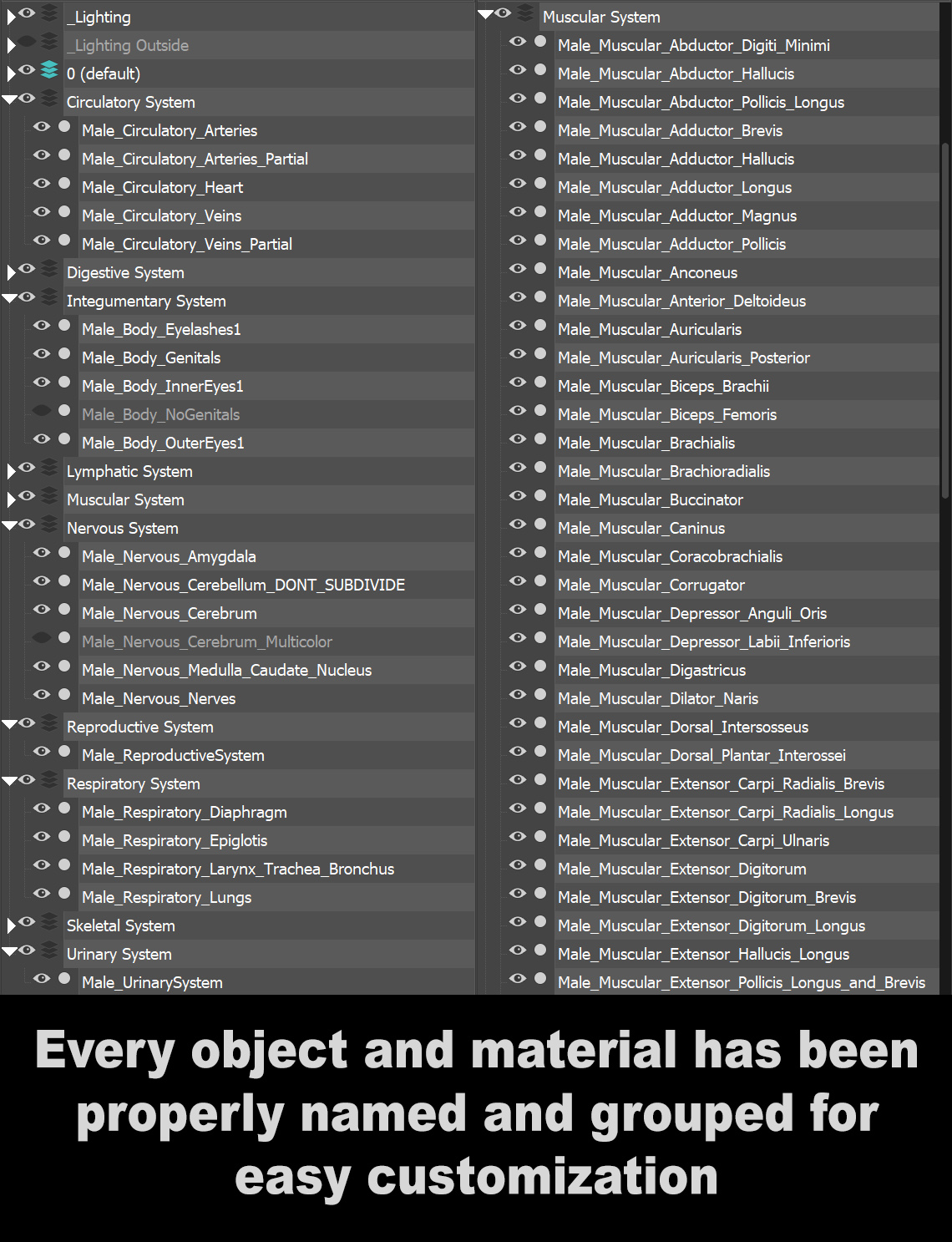This screenshot has width=952, height=1242.
Task: Click the dot icon next to Male_Muscular_Digastricus
Action: click(x=540, y=667)
